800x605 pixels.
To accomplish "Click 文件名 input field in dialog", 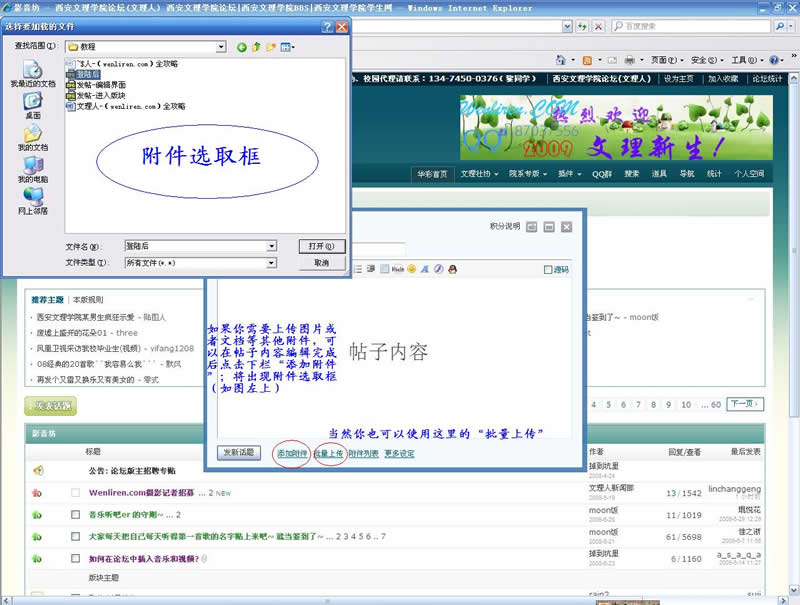I will tap(196, 246).
